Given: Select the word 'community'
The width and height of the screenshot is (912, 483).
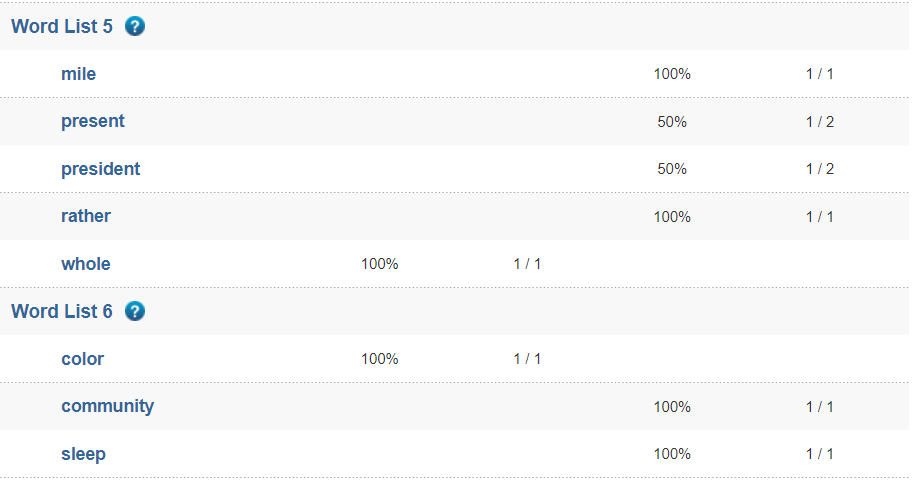Looking at the screenshot, I should [107, 406].
